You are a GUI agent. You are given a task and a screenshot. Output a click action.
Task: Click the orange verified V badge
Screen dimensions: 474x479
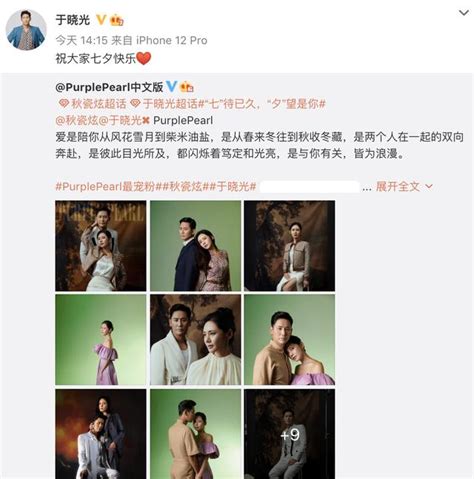point(101,20)
